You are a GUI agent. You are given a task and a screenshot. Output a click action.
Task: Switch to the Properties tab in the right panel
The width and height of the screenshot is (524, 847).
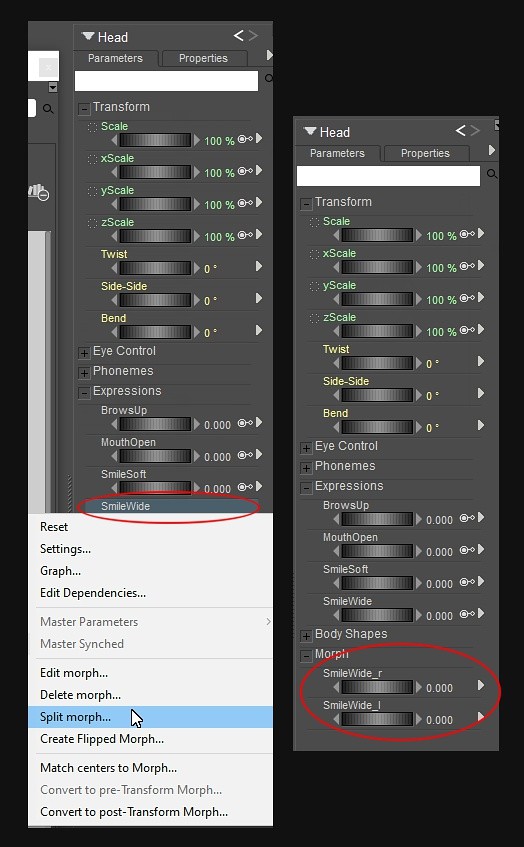click(425, 153)
